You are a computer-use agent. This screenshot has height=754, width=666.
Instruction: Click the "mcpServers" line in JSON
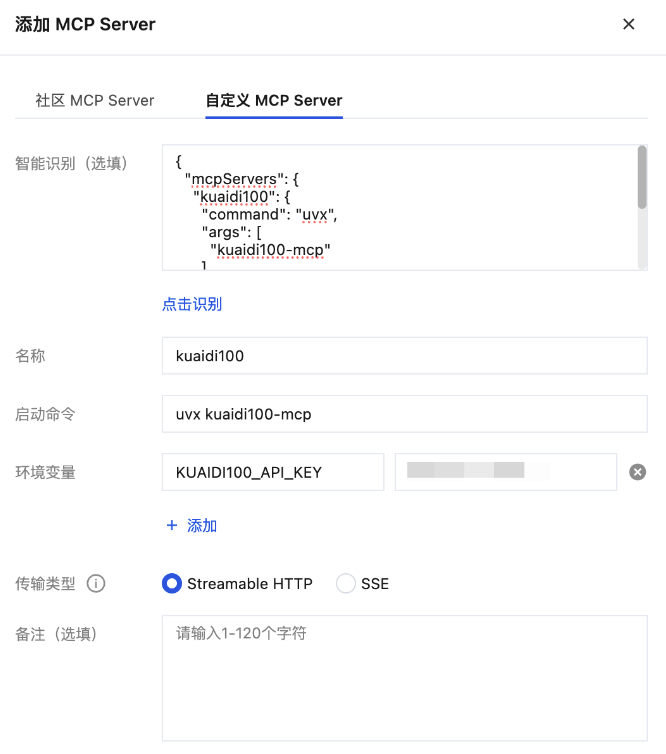(x=241, y=179)
